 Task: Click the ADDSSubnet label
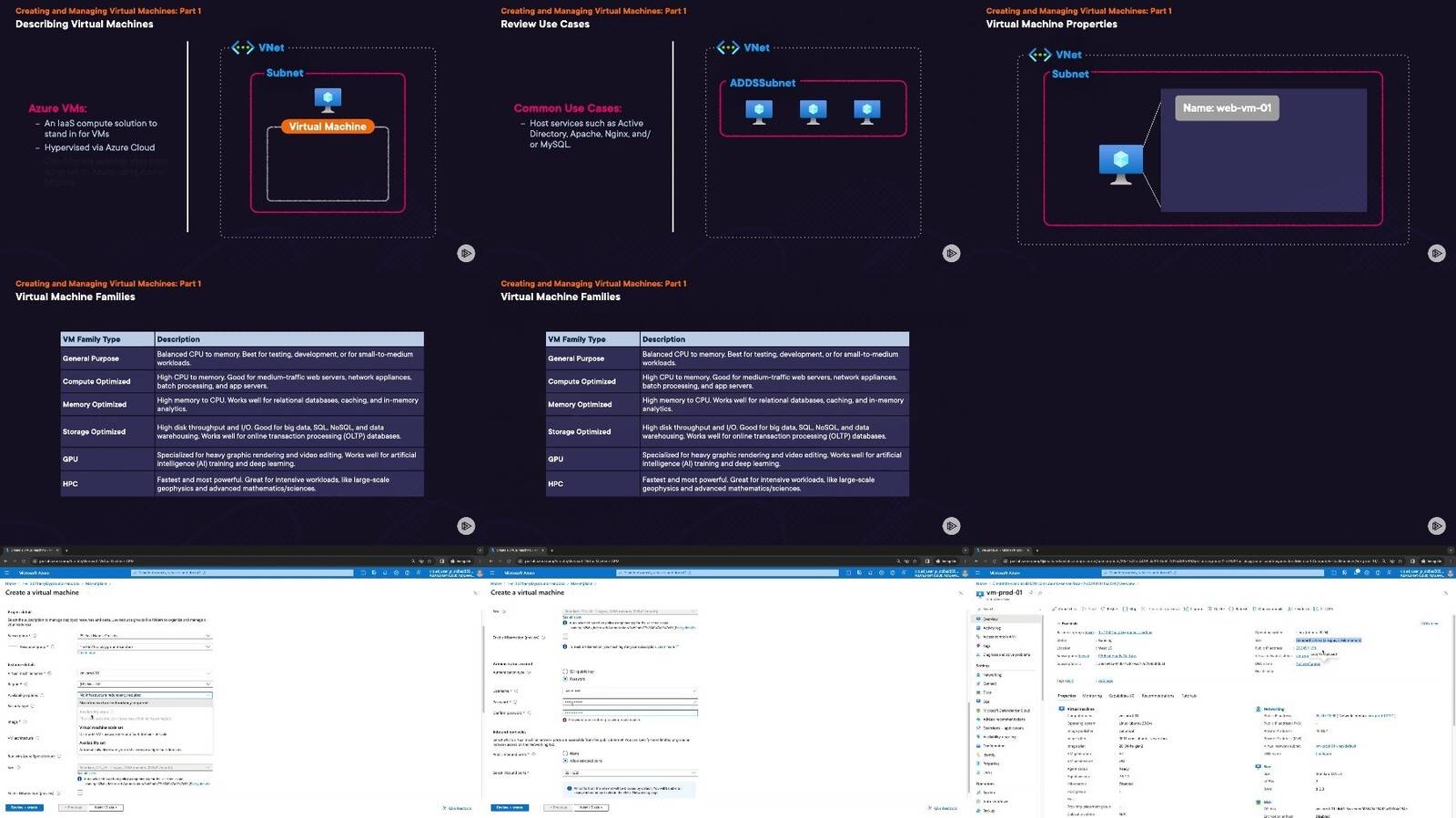pos(763,83)
